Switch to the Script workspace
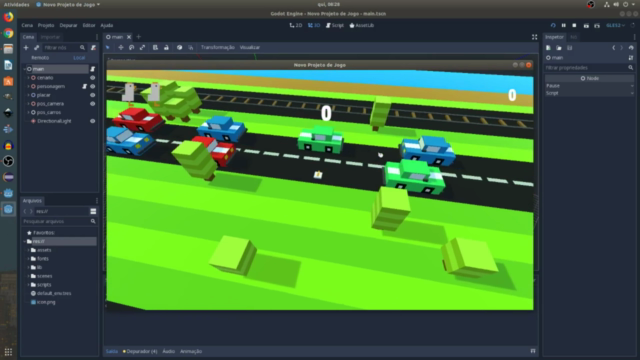 pyautogui.click(x=335, y=25)
